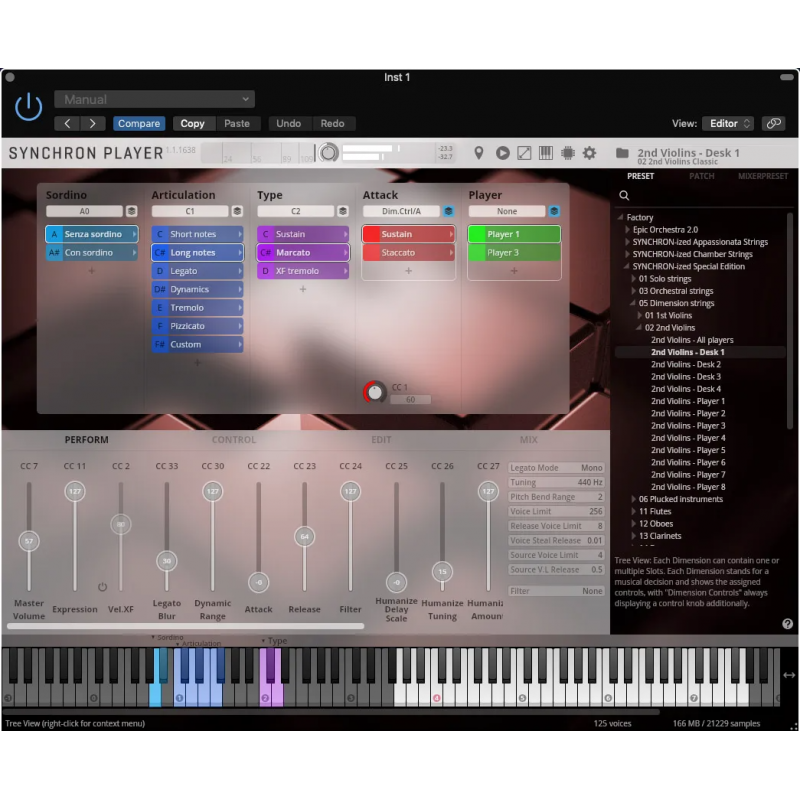
Task: Open the CPU performance options icon
Action: (568, 152)
